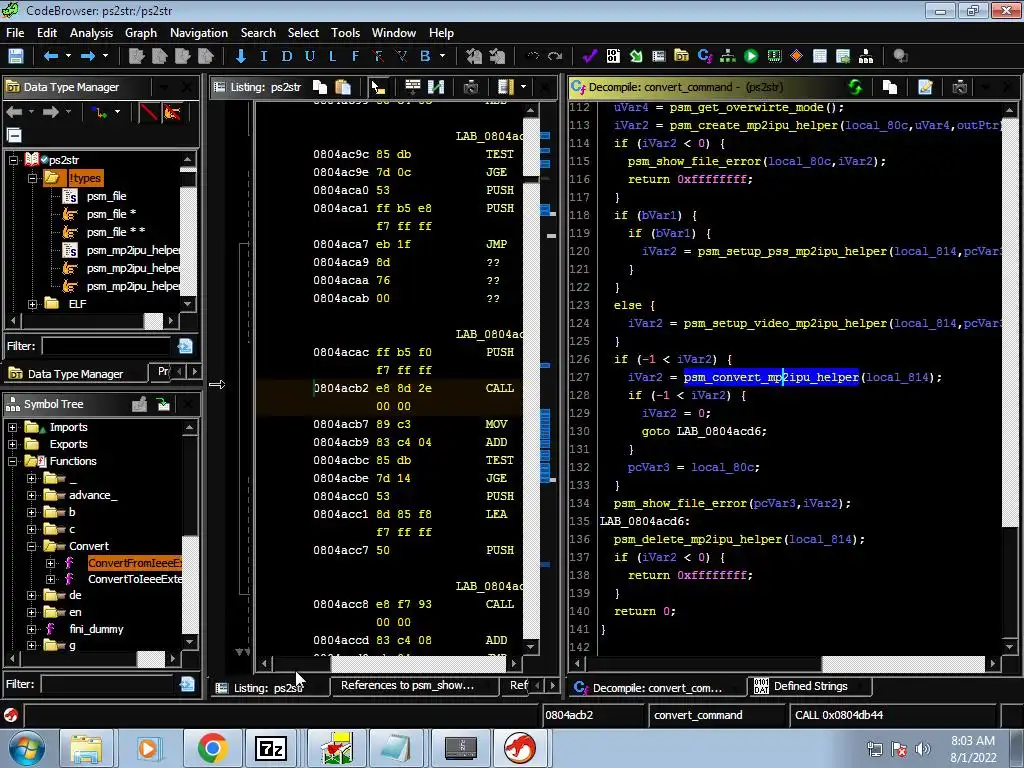Click the orange diamond toolbar icon
Screen dimensions: 1024x768
click(797, 56)
